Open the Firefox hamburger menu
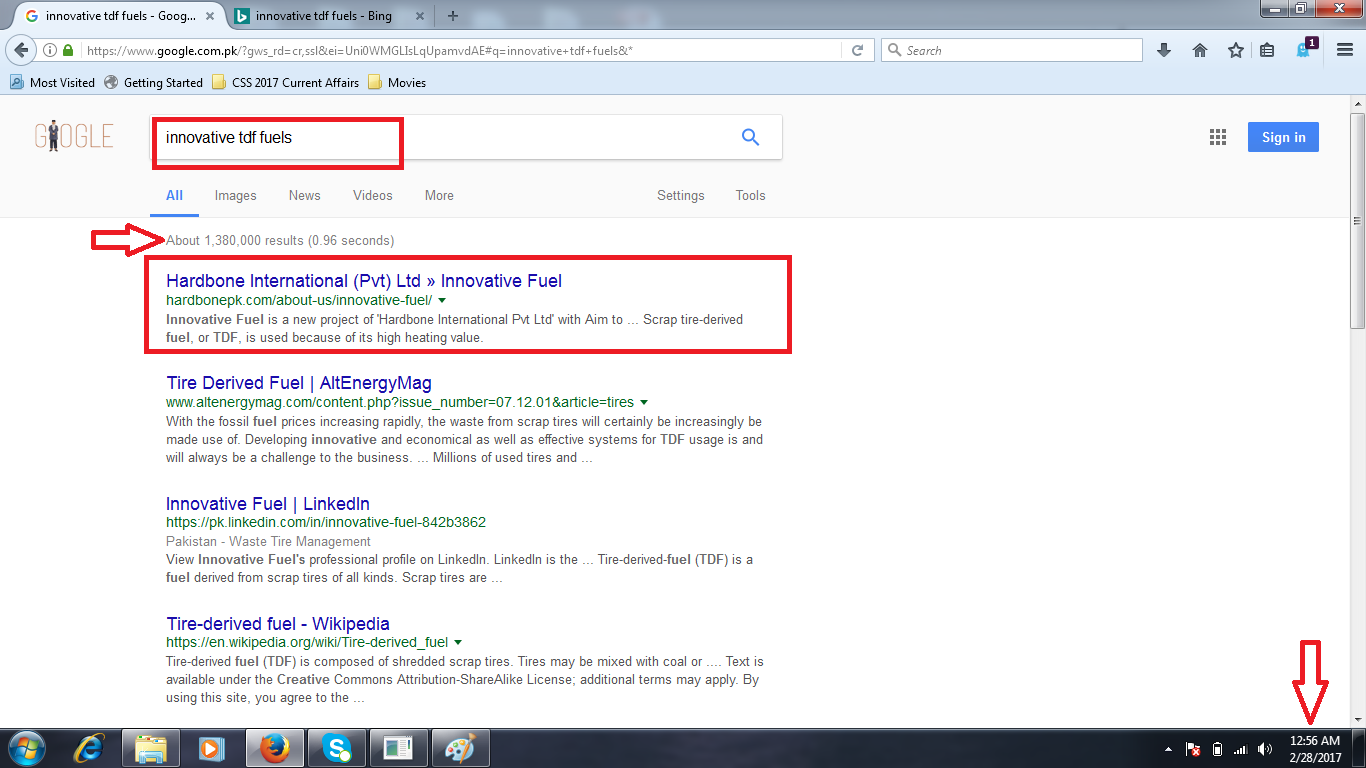 (1344, 50)
